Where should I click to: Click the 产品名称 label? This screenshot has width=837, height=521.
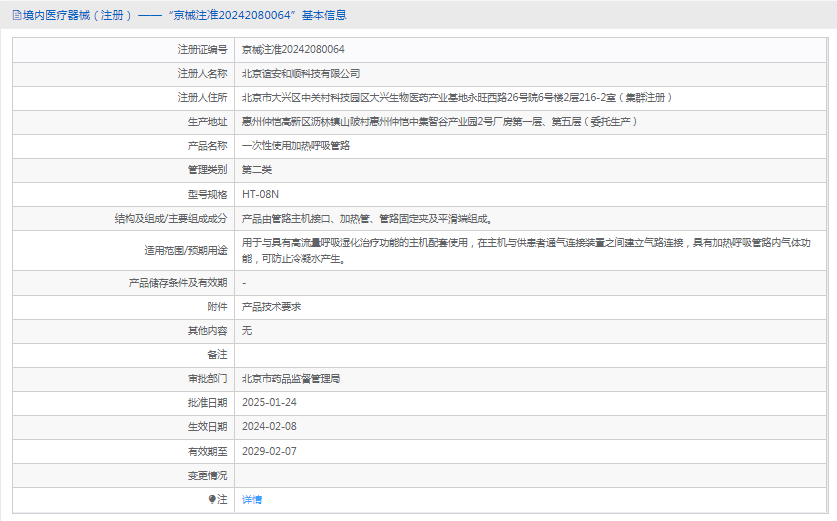207,146
